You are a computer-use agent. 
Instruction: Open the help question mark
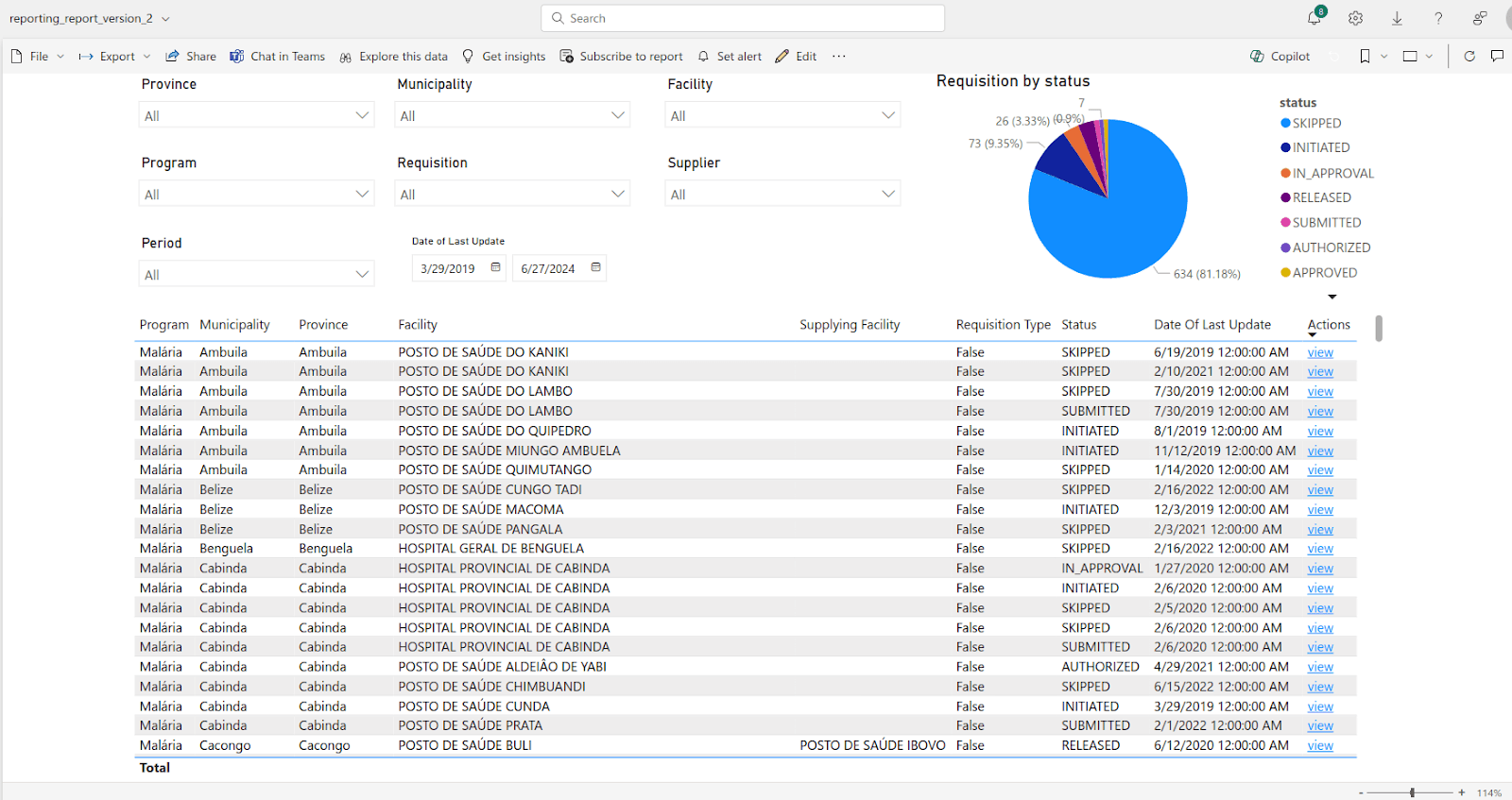point(1438,18)
